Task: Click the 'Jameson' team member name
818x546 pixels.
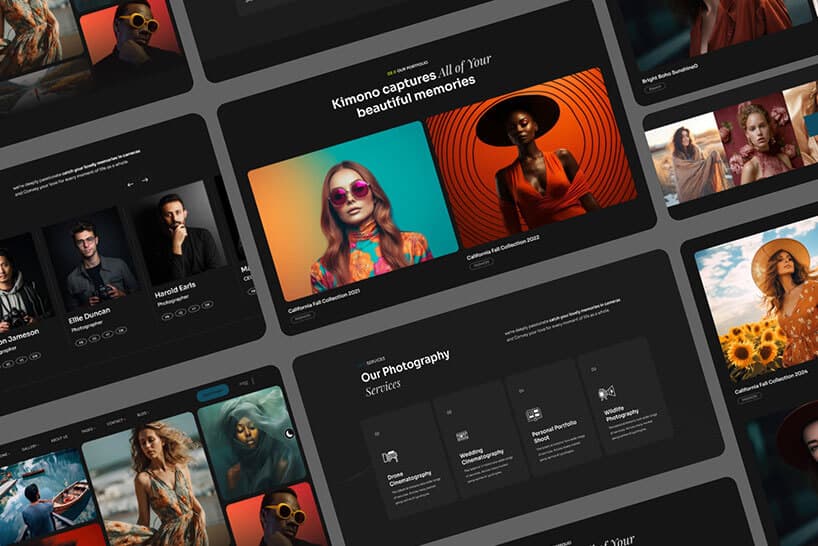Action: [19, 337]
